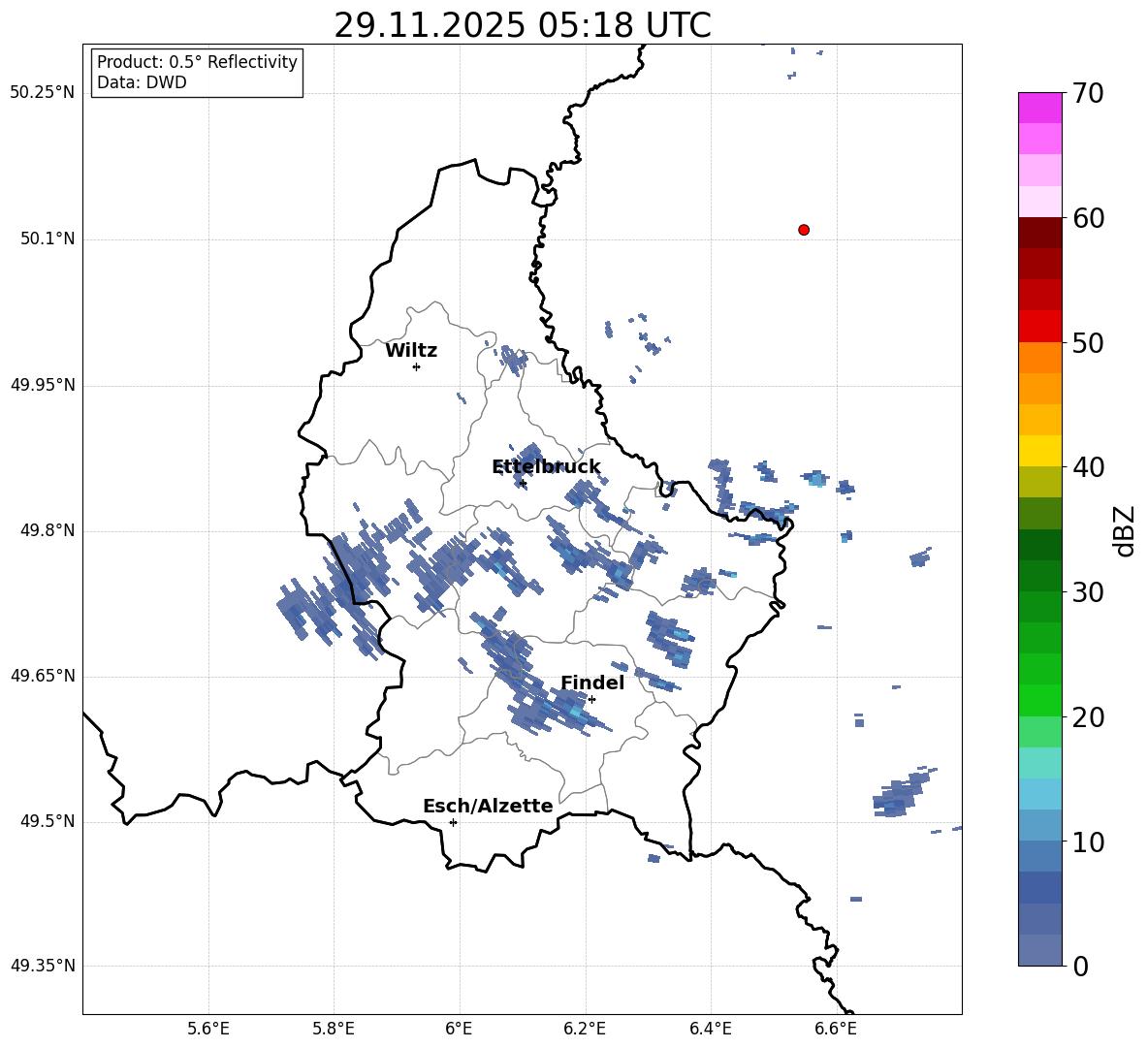Click the red radar site marker dot
The height and width of the screenshot is (1048, 1148).
coord(803,230)
